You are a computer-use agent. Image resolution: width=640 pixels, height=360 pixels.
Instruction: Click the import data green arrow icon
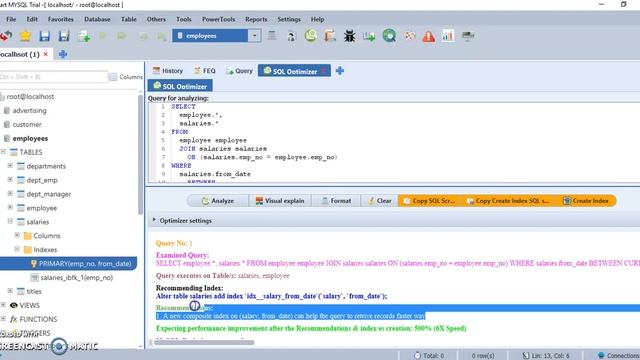coord(369,36)
